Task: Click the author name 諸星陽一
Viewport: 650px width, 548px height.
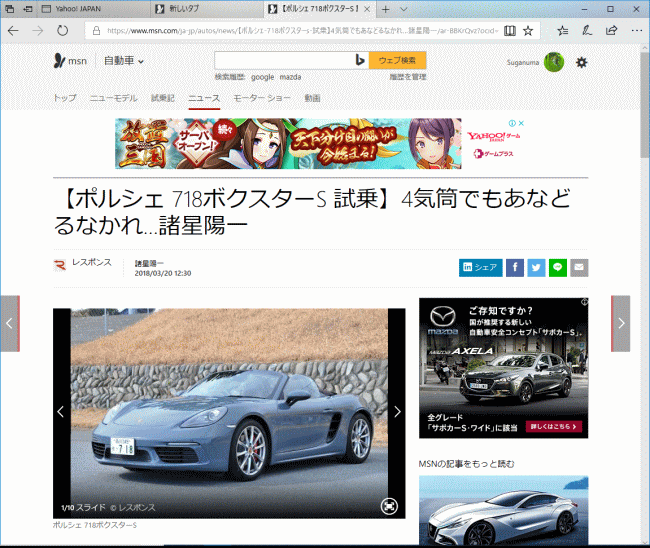Action: tap(149, 263)
